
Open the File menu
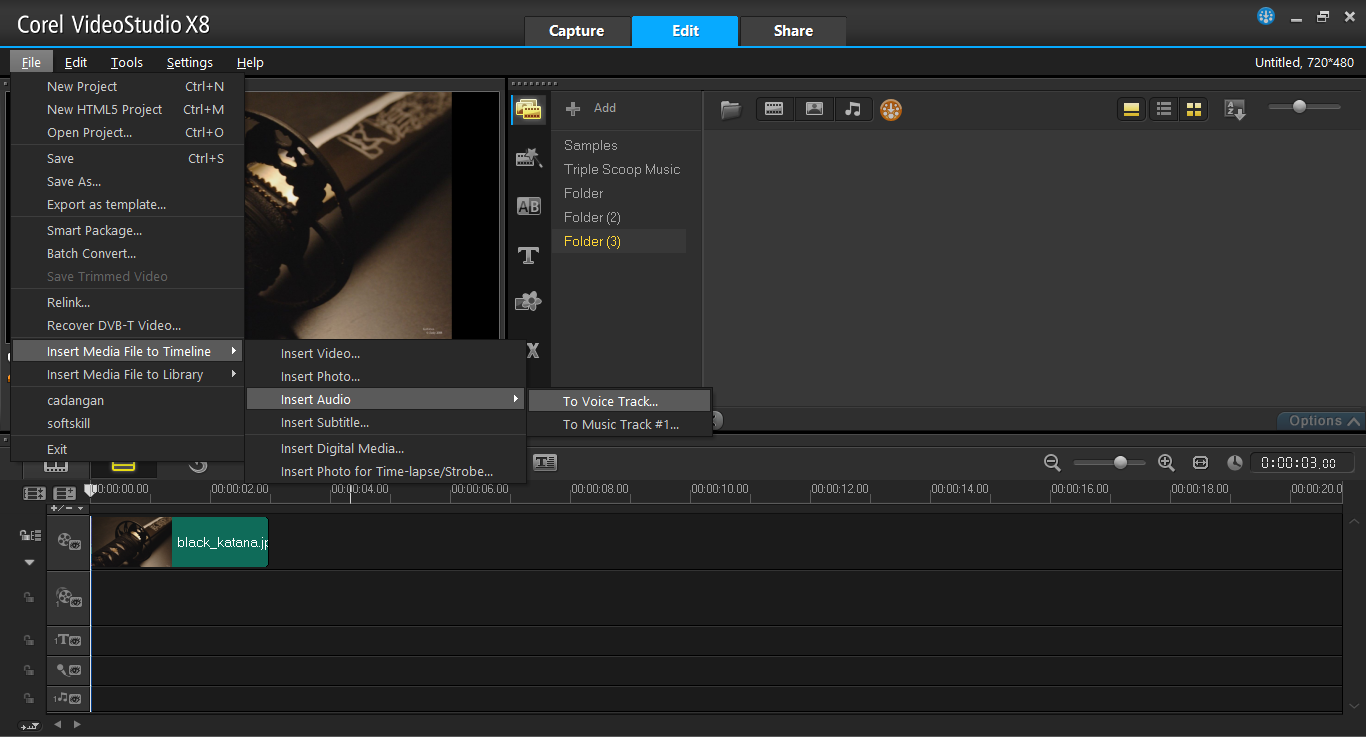pyautogui.click(x=31, y=62)
